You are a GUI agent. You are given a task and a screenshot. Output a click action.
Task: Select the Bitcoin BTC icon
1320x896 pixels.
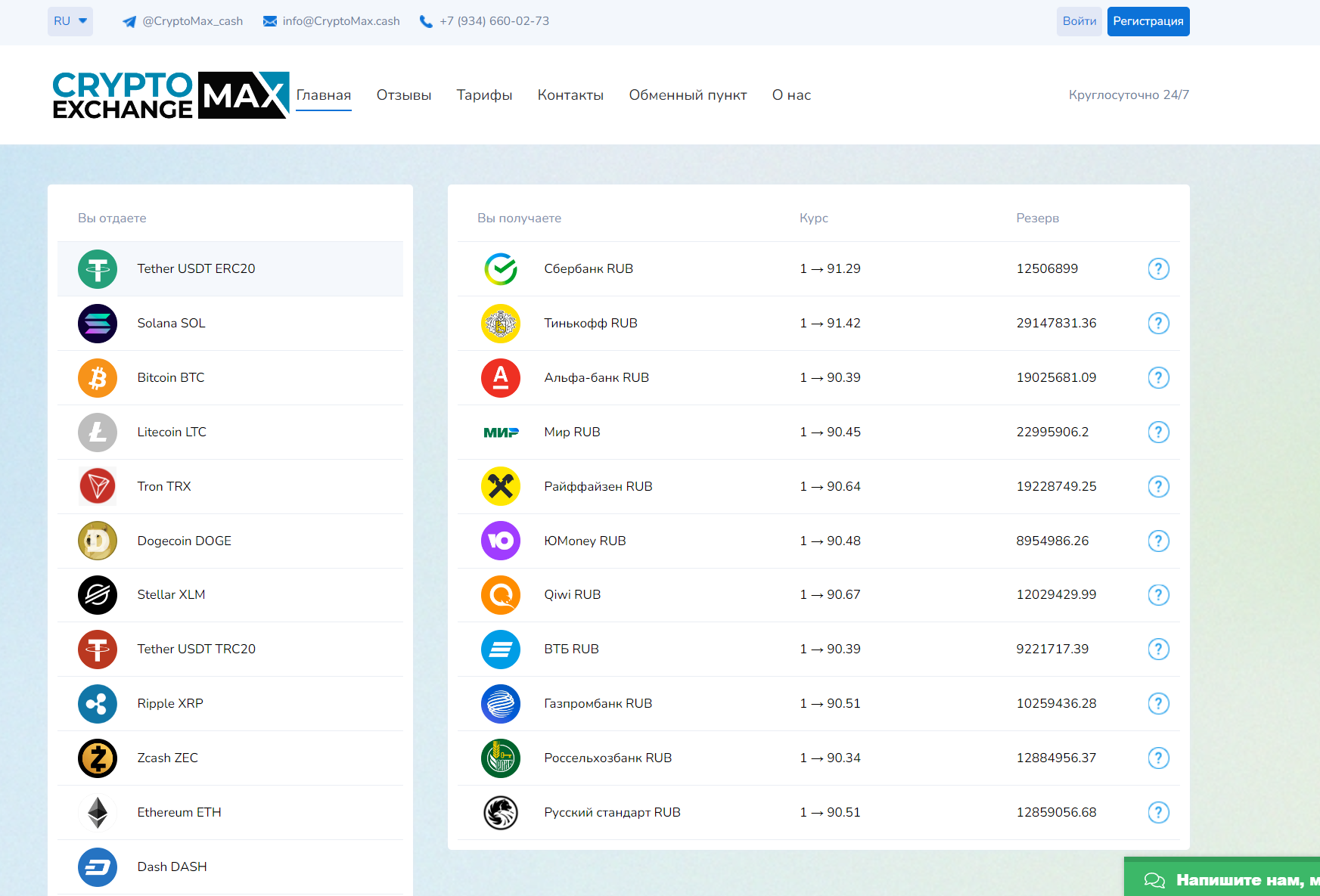coord(98,378)
